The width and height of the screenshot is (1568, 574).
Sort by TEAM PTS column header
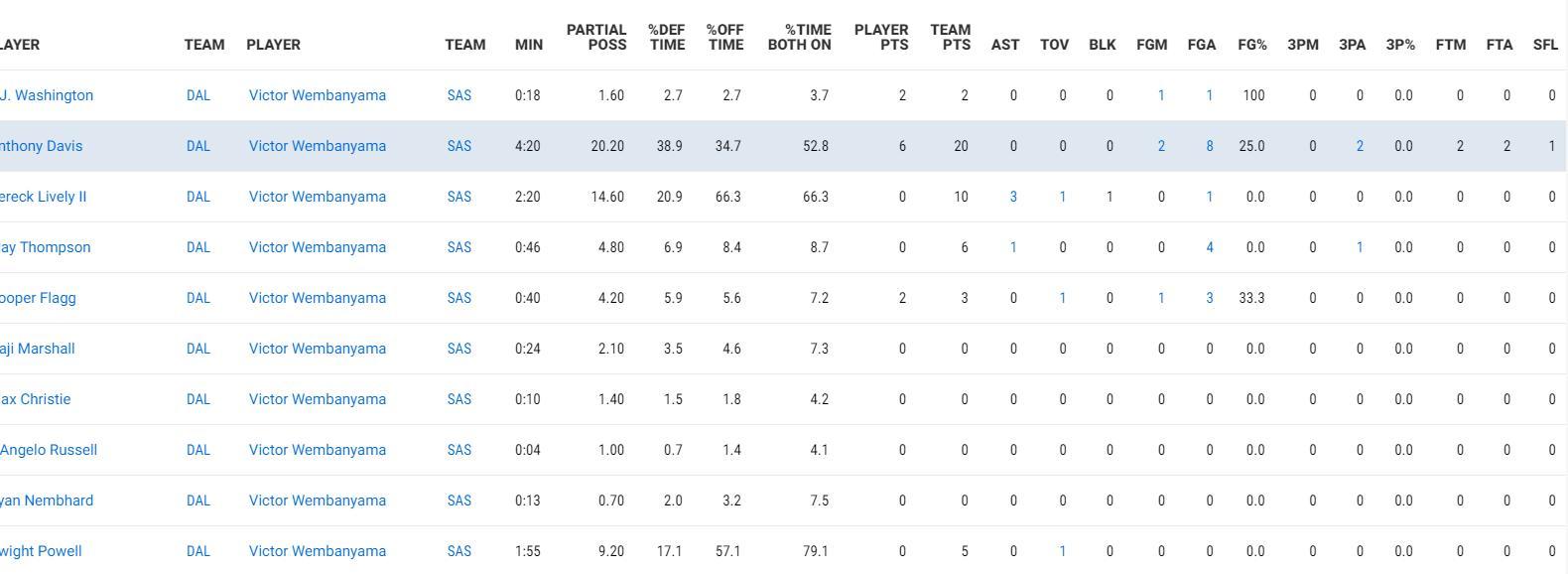(951, 37)
